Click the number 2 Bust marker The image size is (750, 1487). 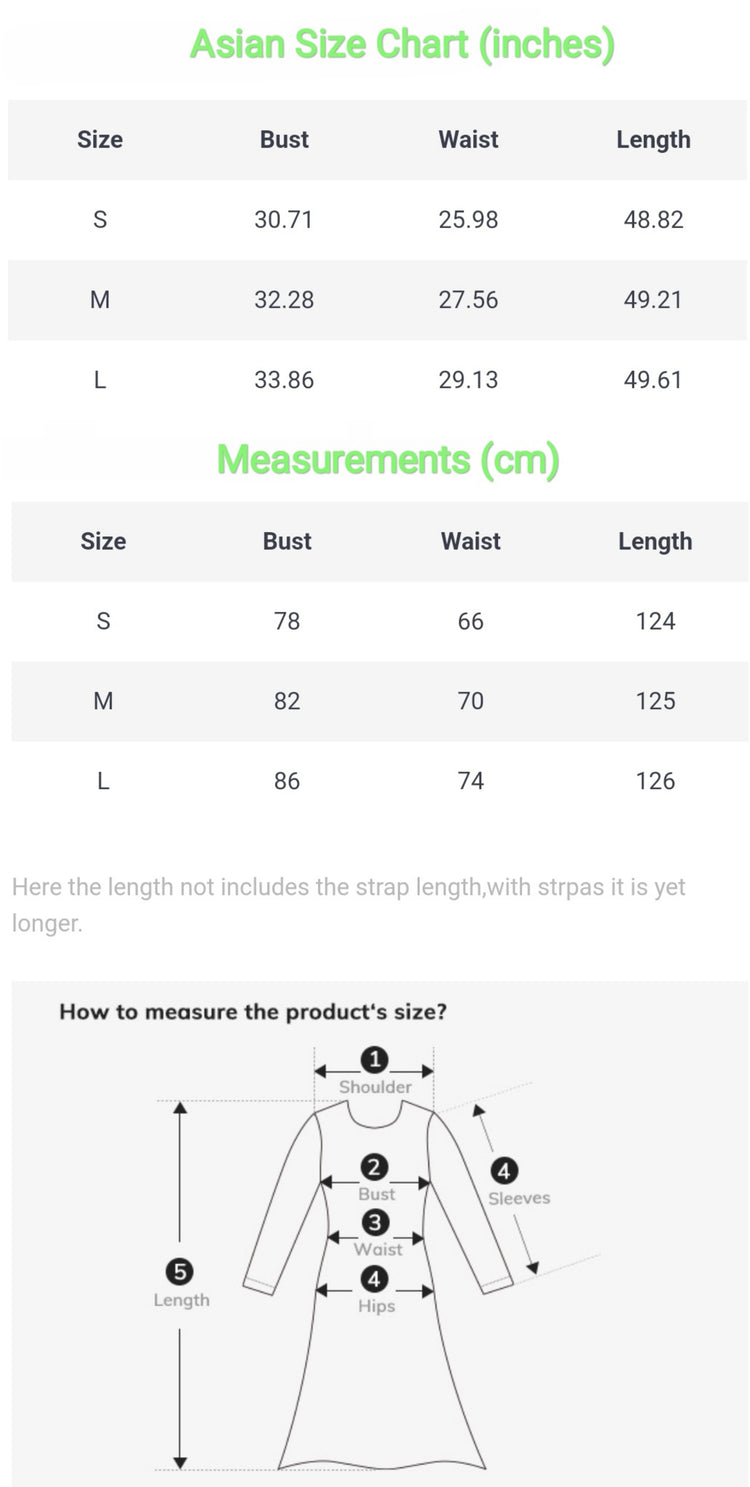[x=376, y=1168]
